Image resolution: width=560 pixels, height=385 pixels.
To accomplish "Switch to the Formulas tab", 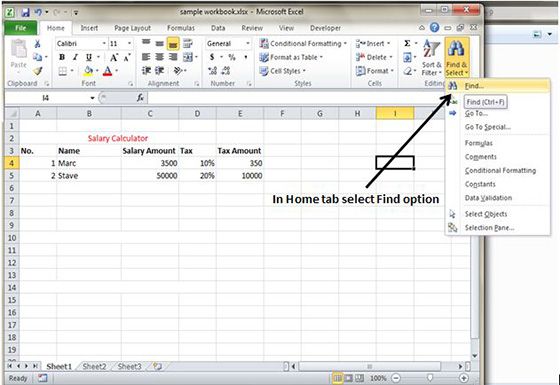I will tap(181, 28).
